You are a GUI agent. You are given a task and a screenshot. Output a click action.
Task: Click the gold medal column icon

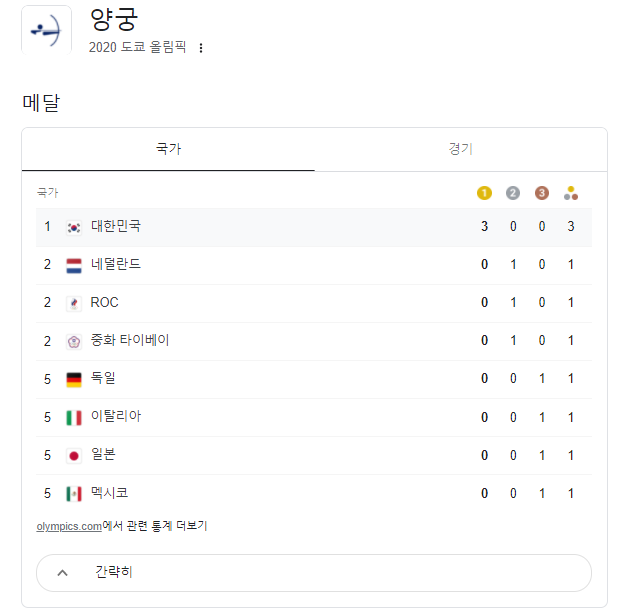tap(484, 193)
